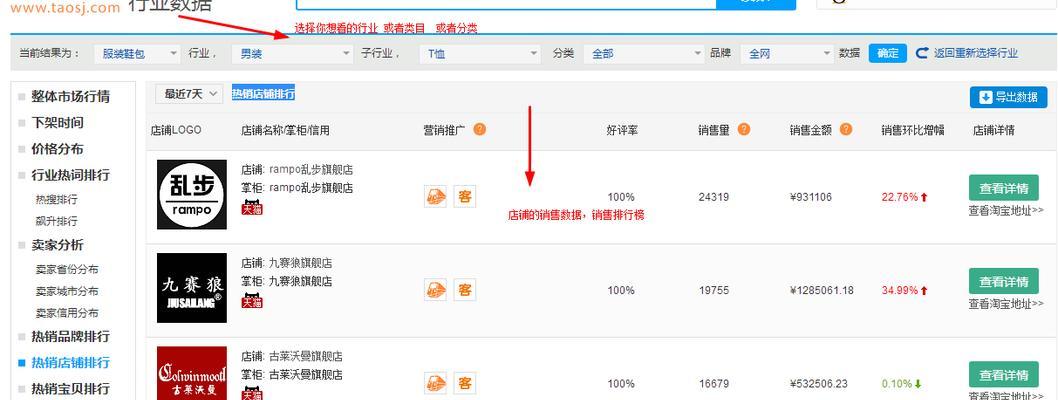Select 下架时间 in the sidebar
Image resolution: width=1058 pixels, height=400 pixels.
(57, 123)
